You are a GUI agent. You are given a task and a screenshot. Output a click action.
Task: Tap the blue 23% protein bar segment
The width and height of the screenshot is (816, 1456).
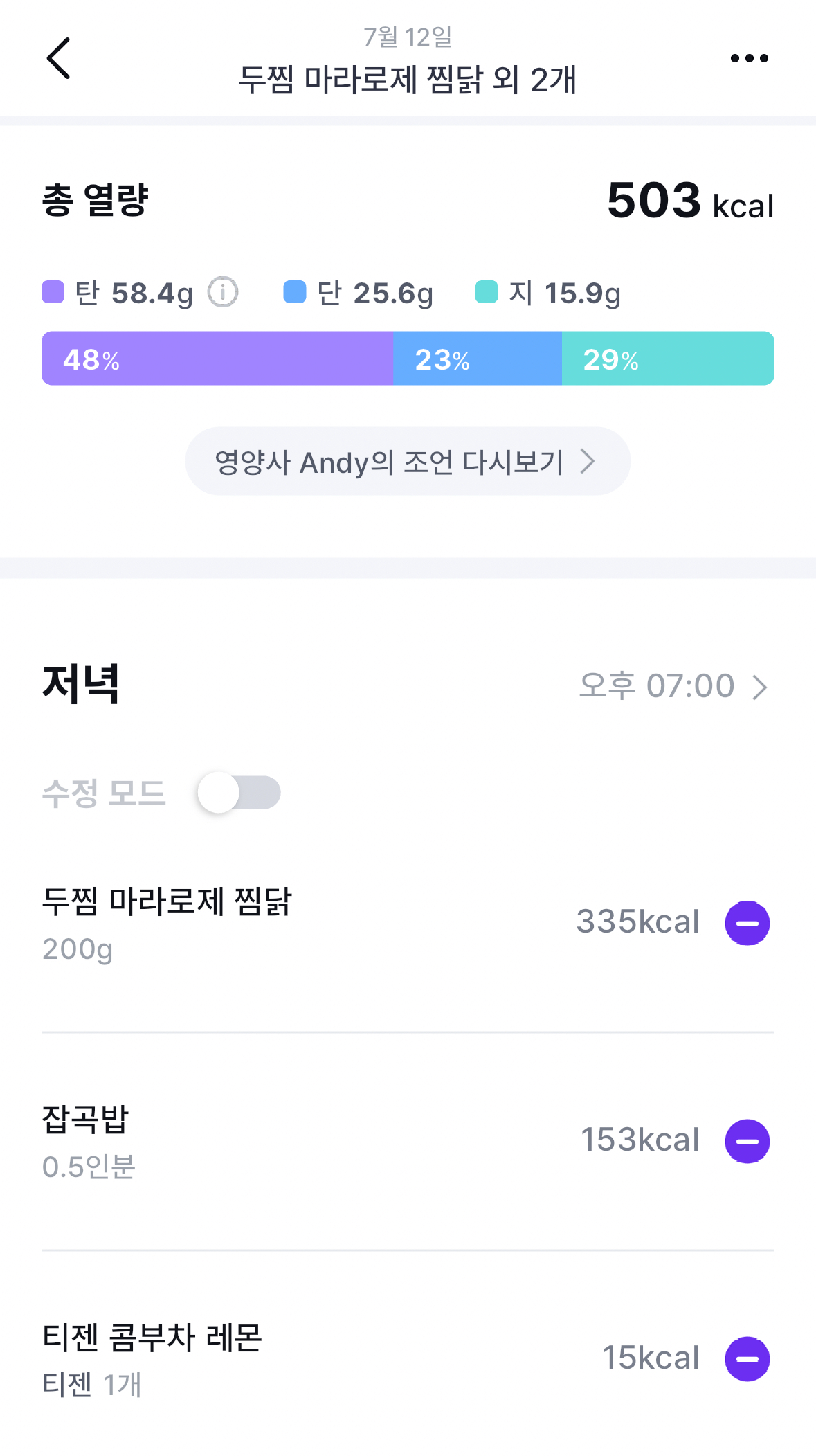tap(478, 359)
